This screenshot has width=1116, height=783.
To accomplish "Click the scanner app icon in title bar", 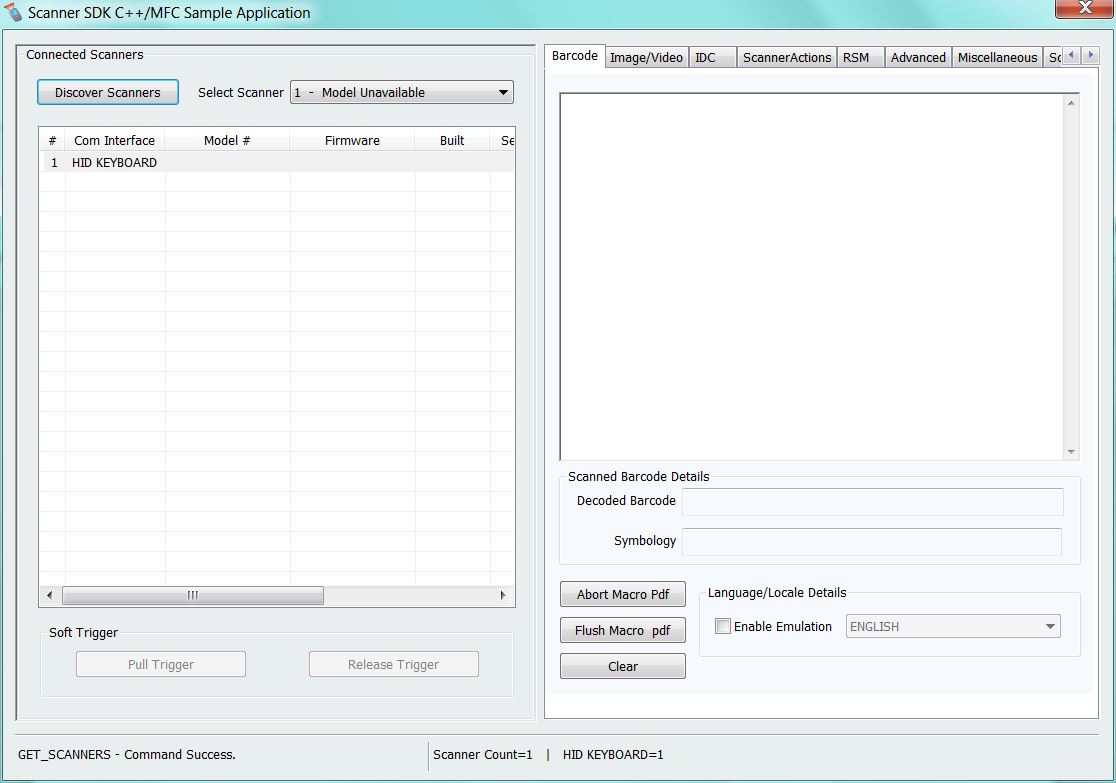I will coord(14,13).
